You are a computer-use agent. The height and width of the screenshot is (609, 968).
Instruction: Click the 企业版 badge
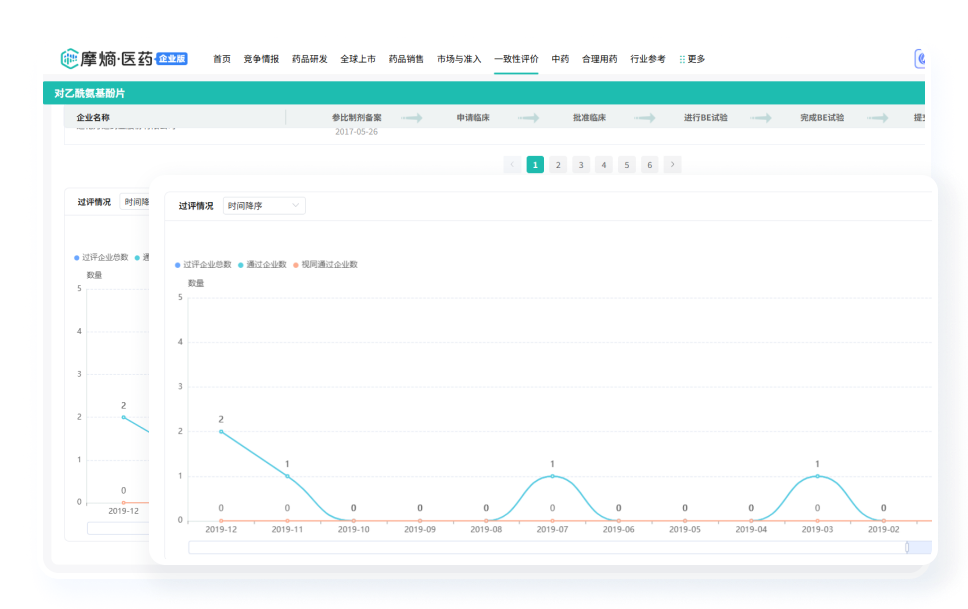[x=172, y=59]
